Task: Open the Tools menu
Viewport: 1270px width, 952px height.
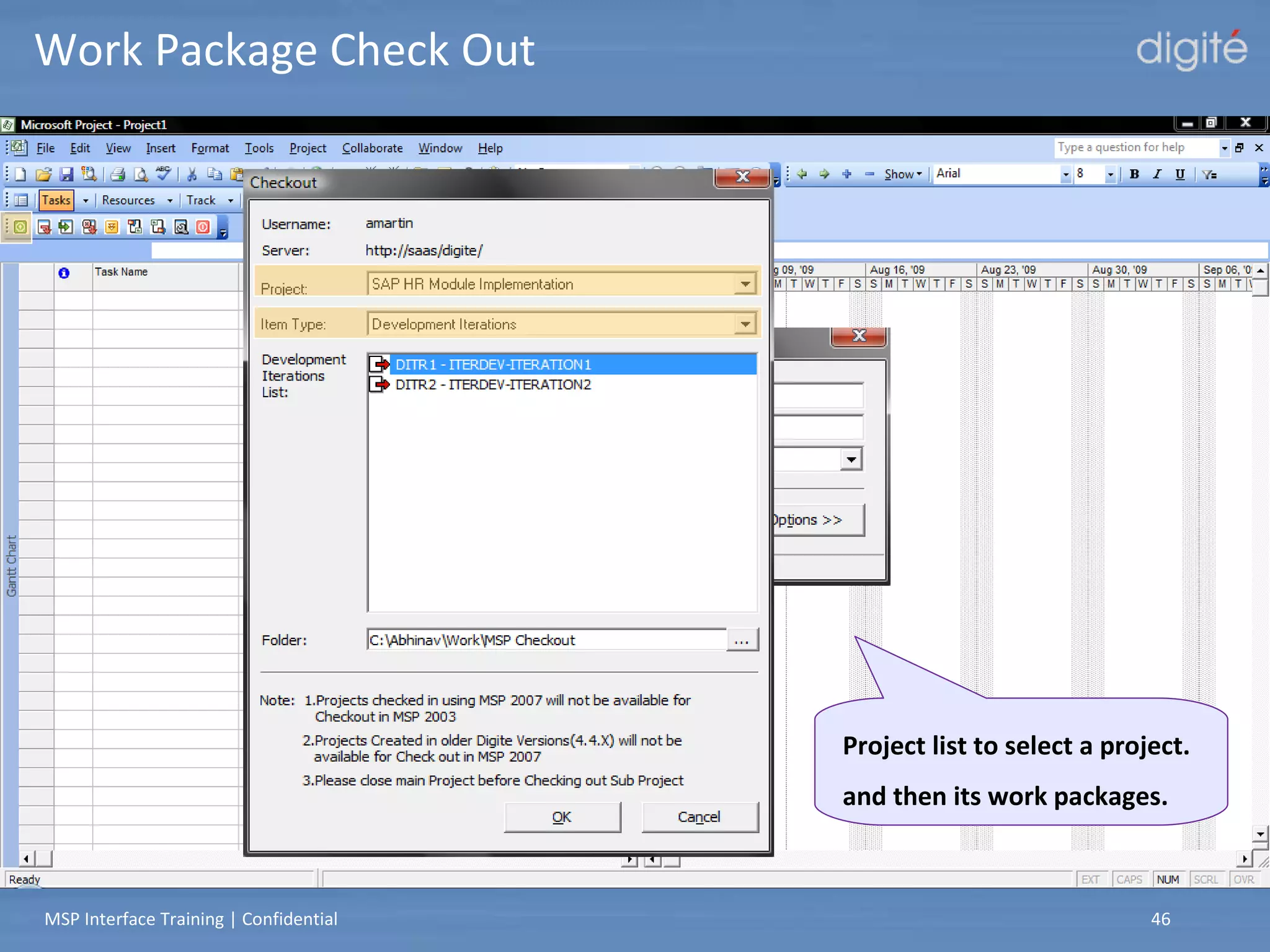Action: [x=259, y=148]
